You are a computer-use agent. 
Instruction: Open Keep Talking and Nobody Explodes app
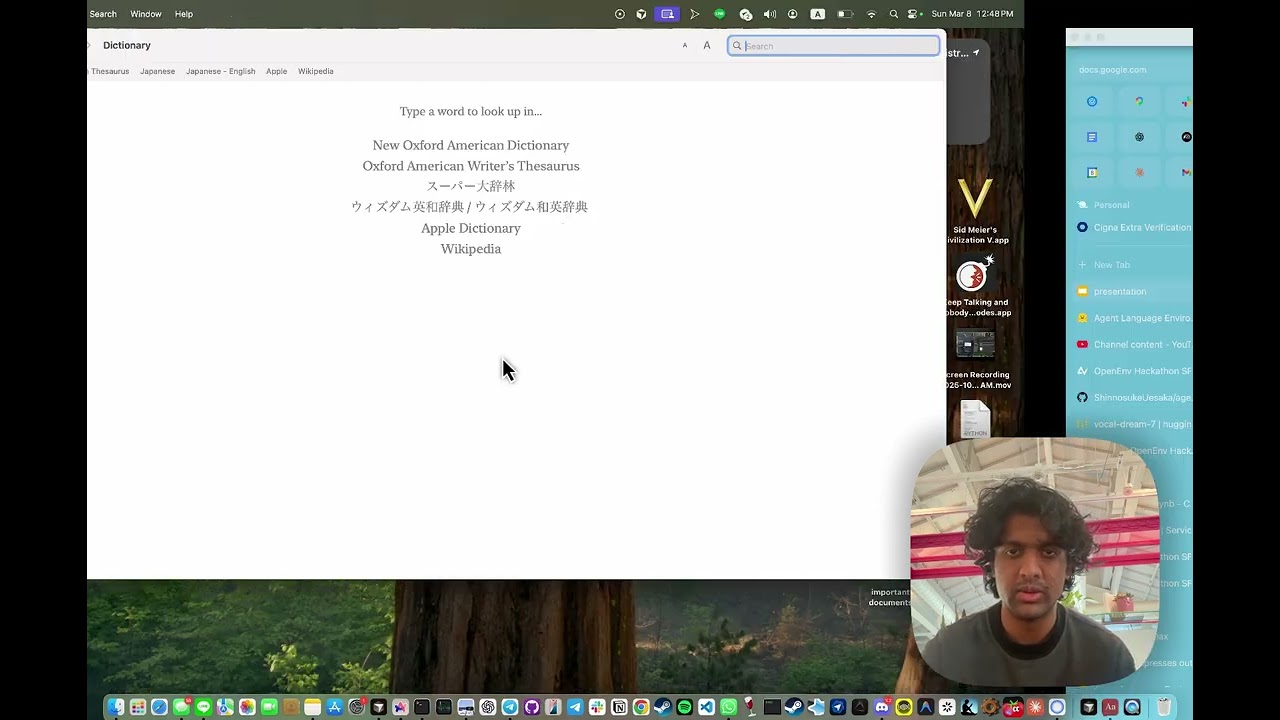pos(975,285)
